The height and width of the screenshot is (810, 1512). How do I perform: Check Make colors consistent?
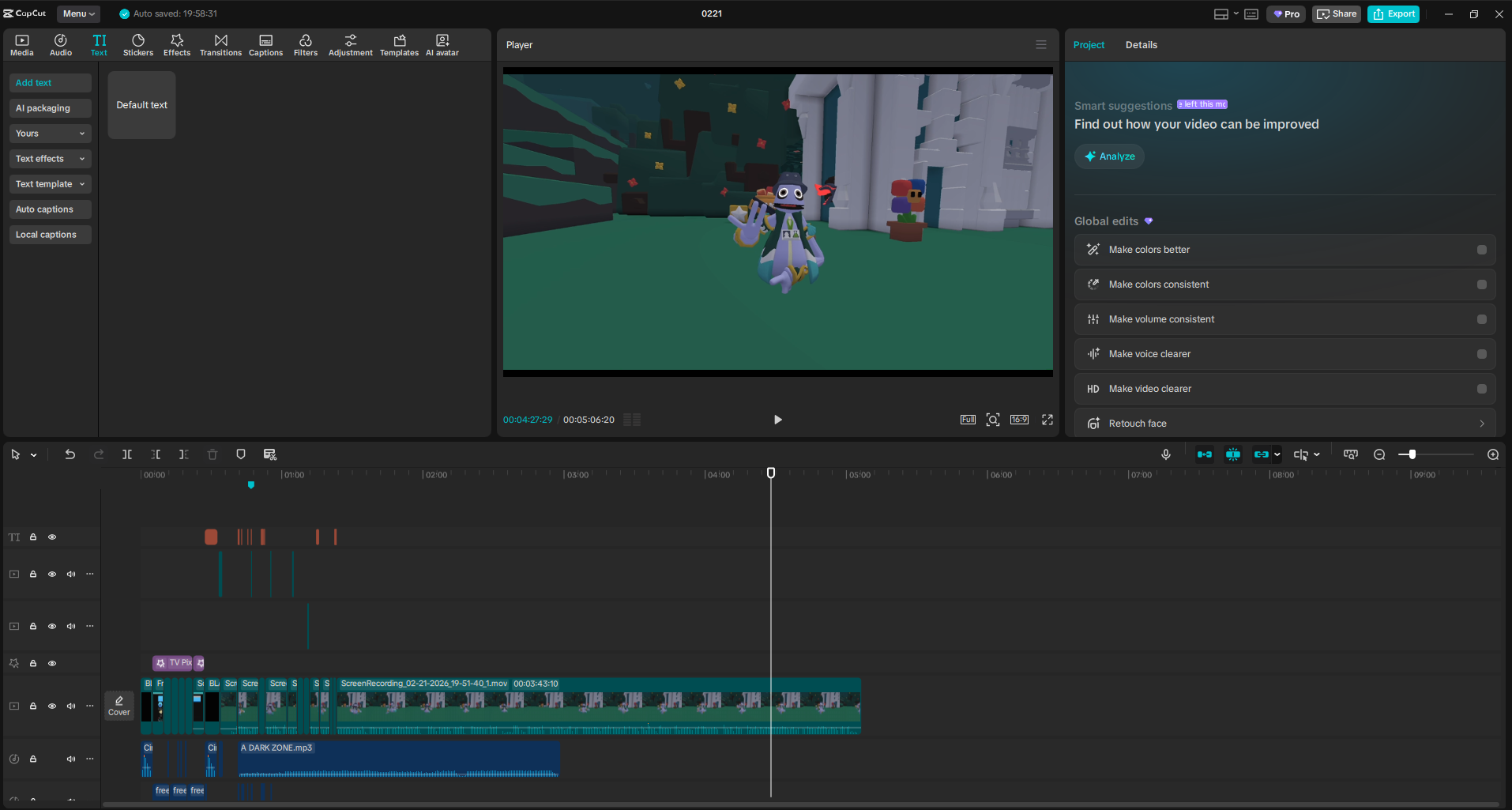point(1482,284)
